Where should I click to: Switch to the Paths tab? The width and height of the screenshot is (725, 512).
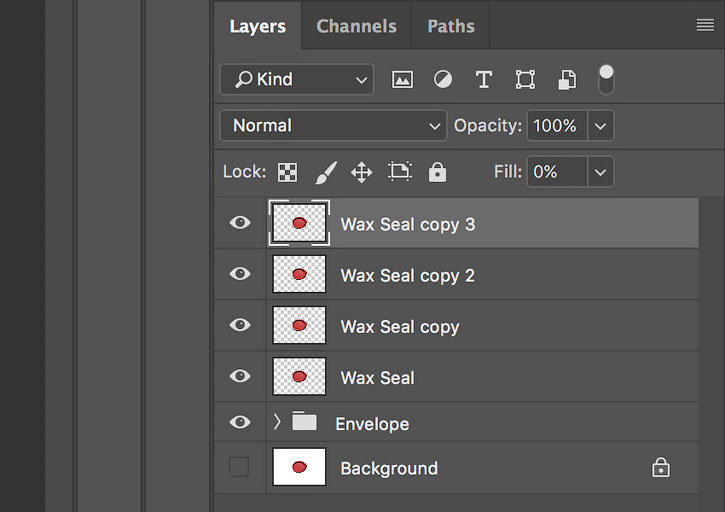pos(451,26)
